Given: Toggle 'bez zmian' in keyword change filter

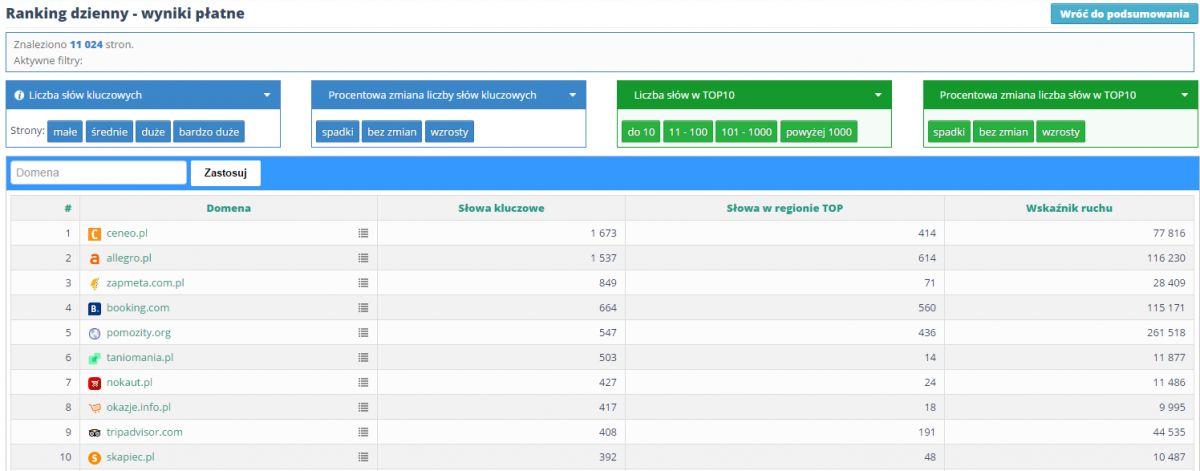Looking at the screenshot, I should point(391,132).
